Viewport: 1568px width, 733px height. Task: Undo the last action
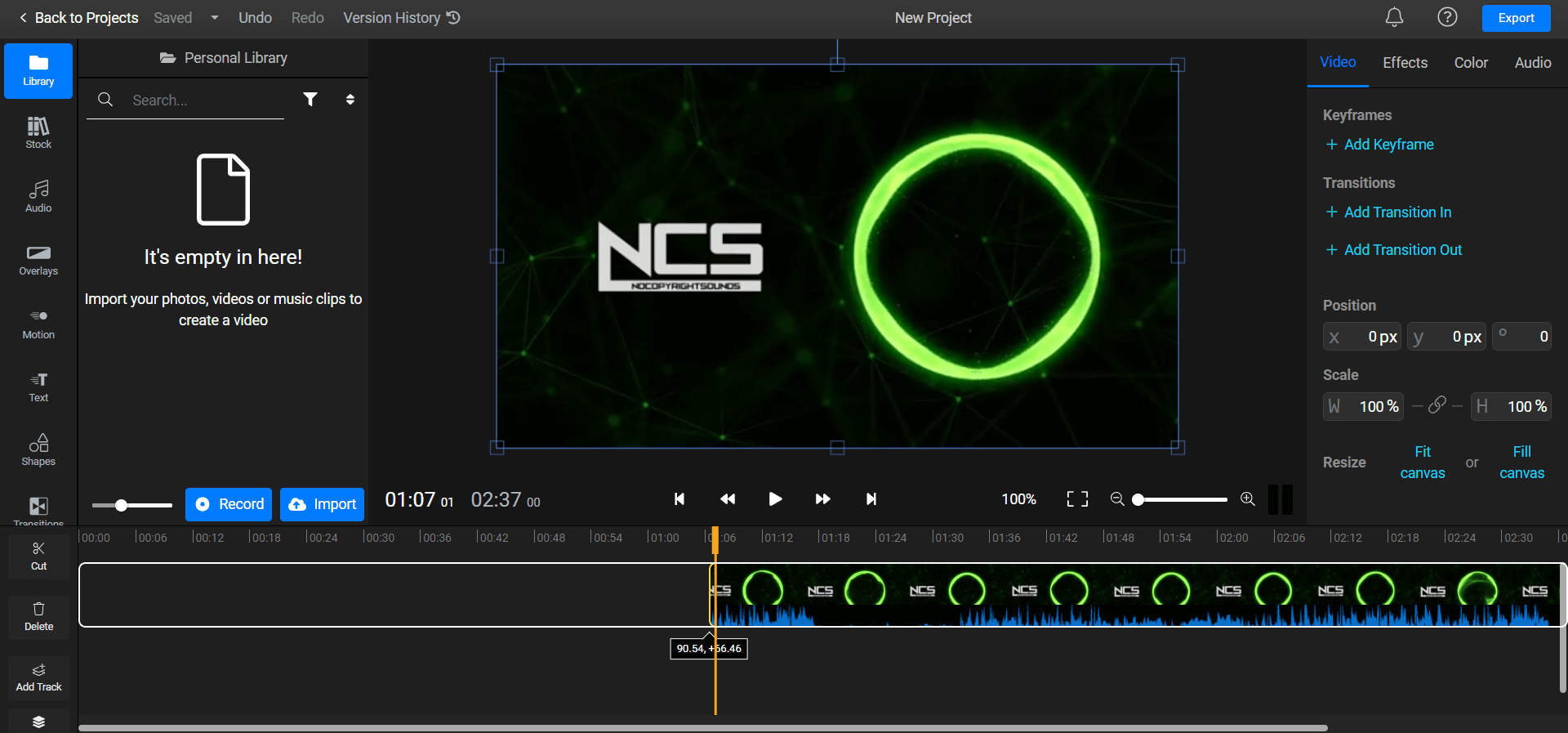tap(255, 18)
